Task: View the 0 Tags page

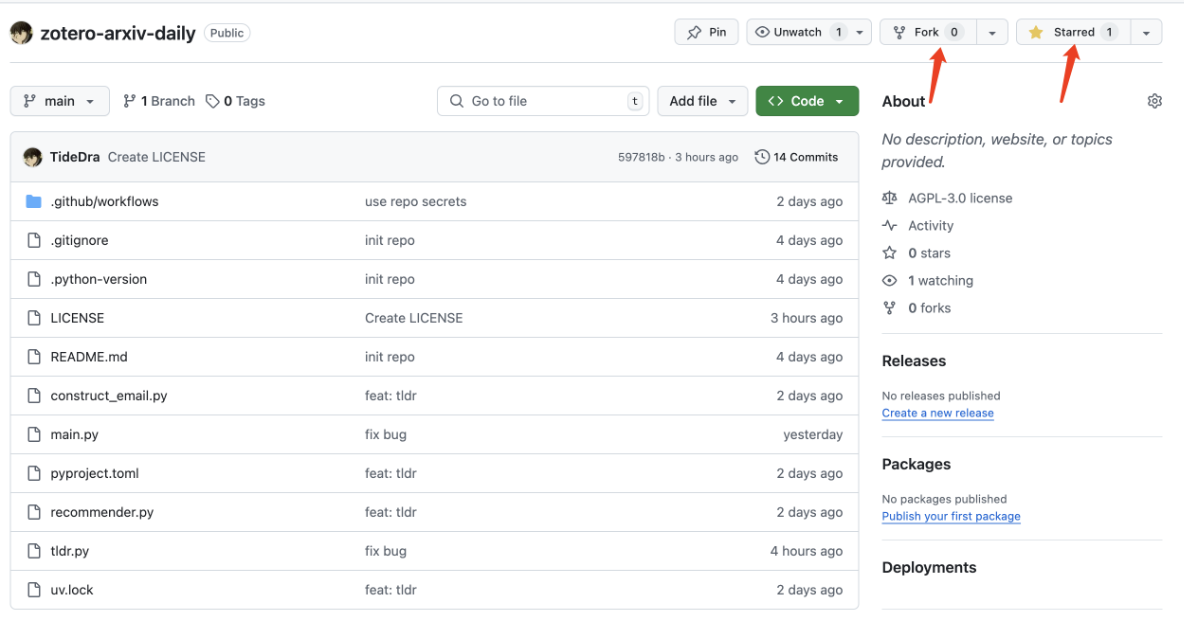Action: coord(236,101)
